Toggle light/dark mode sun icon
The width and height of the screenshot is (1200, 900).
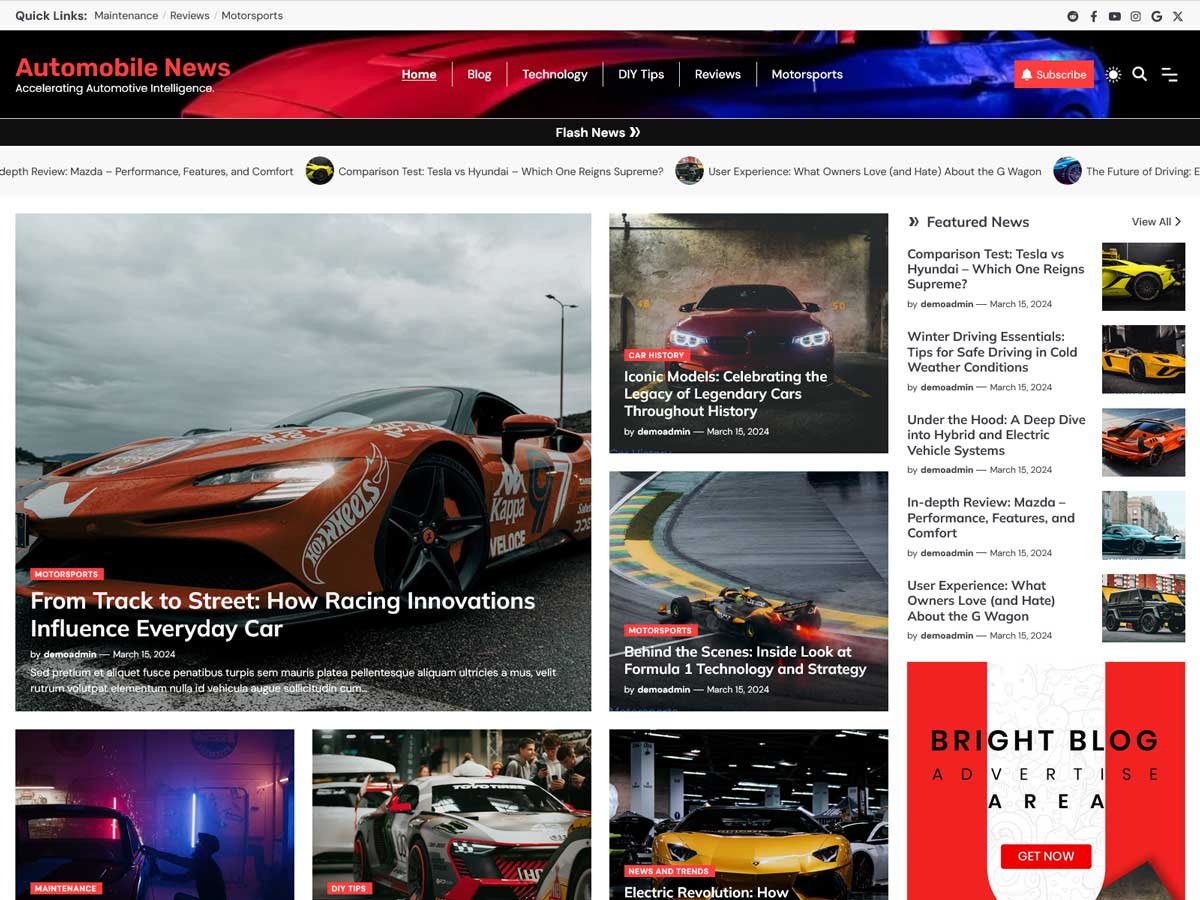pos(1113,74)
